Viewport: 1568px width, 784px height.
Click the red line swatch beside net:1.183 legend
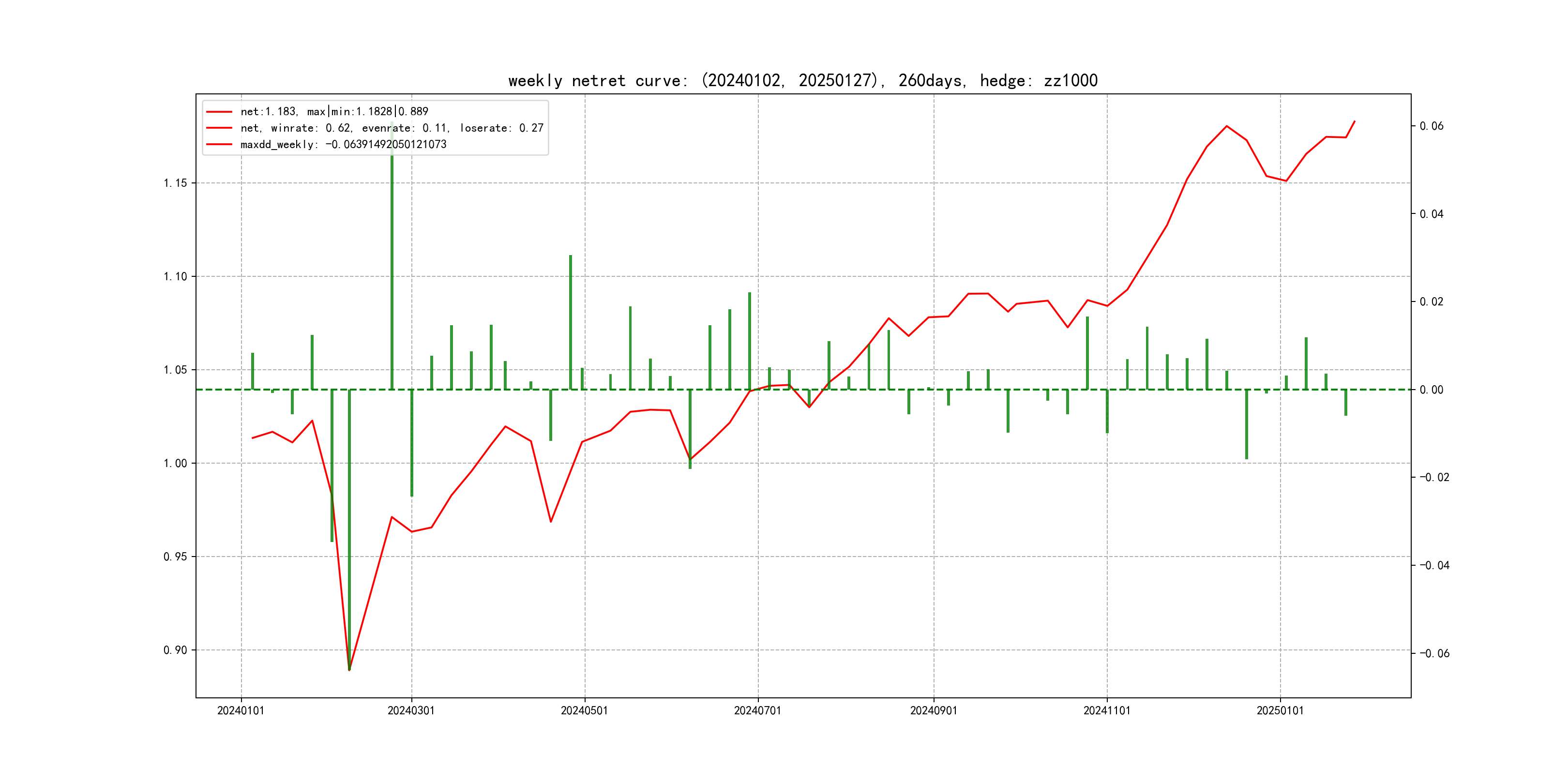219,112
